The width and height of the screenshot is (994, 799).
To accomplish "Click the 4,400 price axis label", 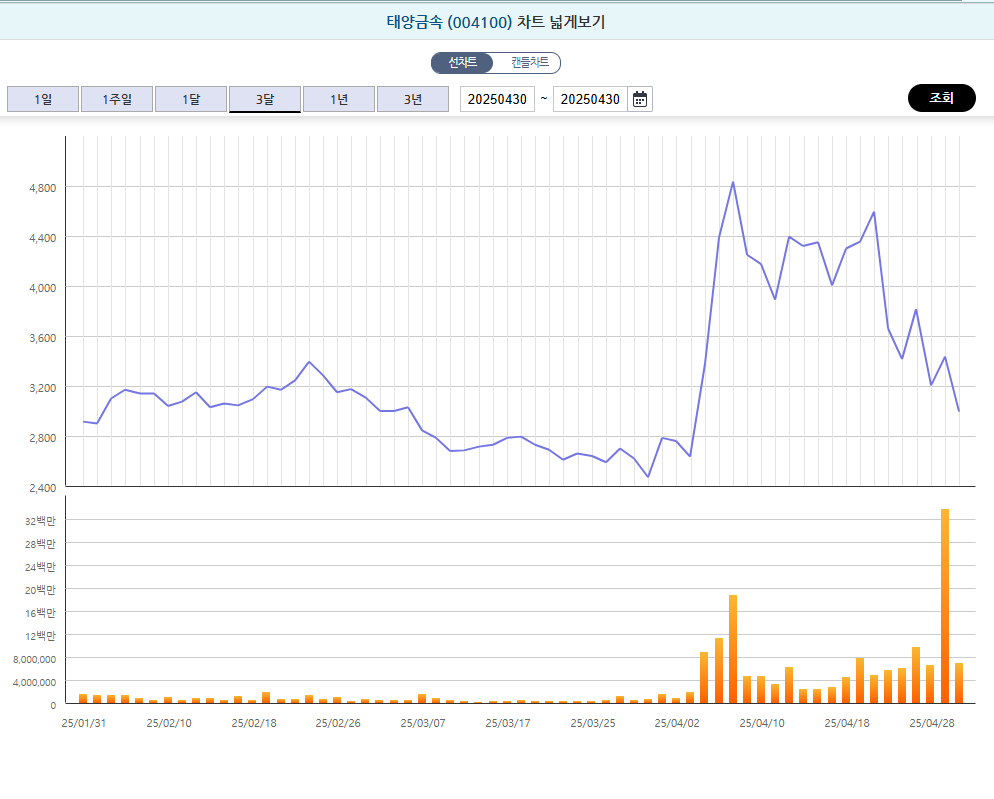I will (42, 238).
